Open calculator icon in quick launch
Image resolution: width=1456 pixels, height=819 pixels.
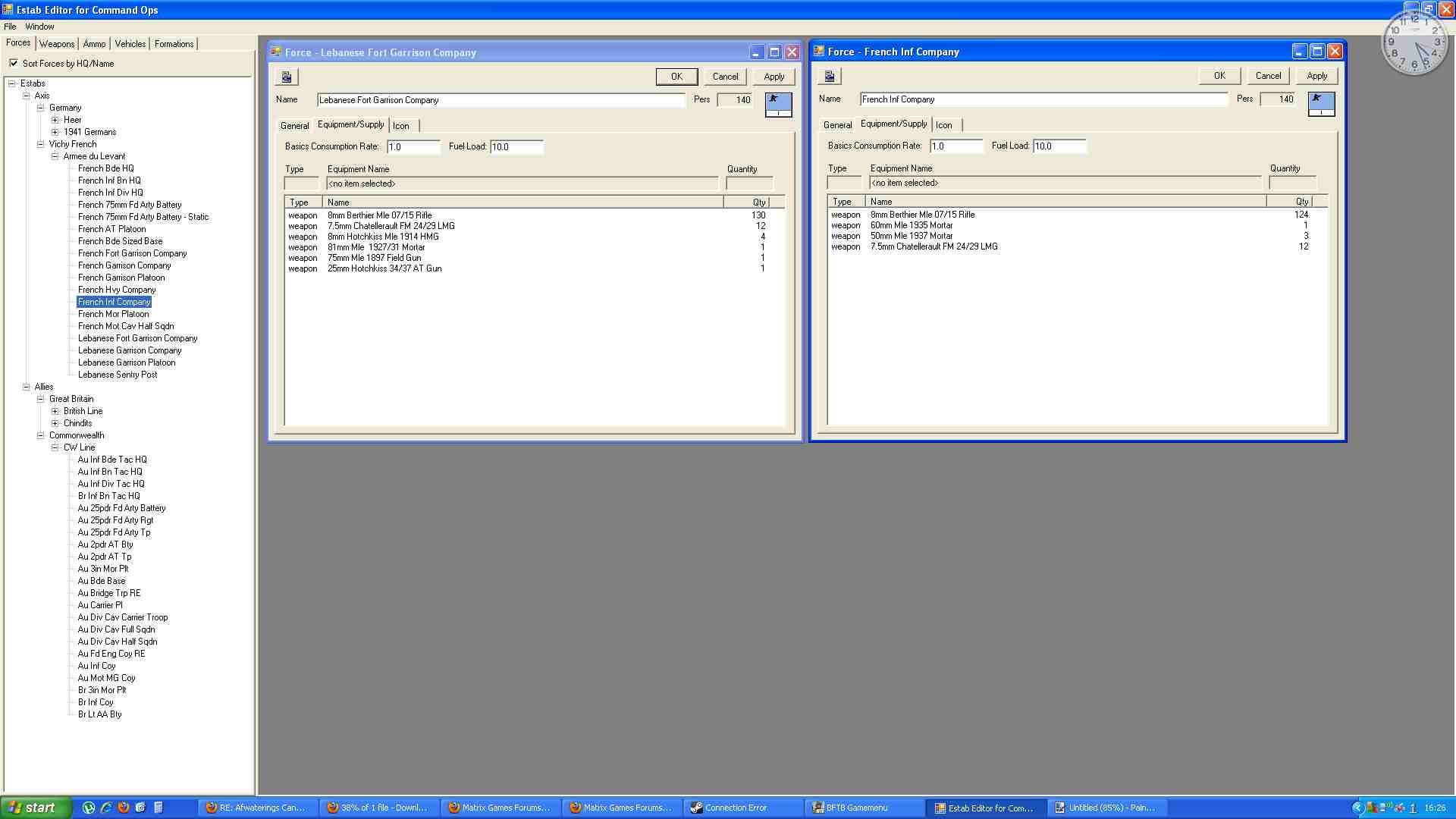(158, 808)
